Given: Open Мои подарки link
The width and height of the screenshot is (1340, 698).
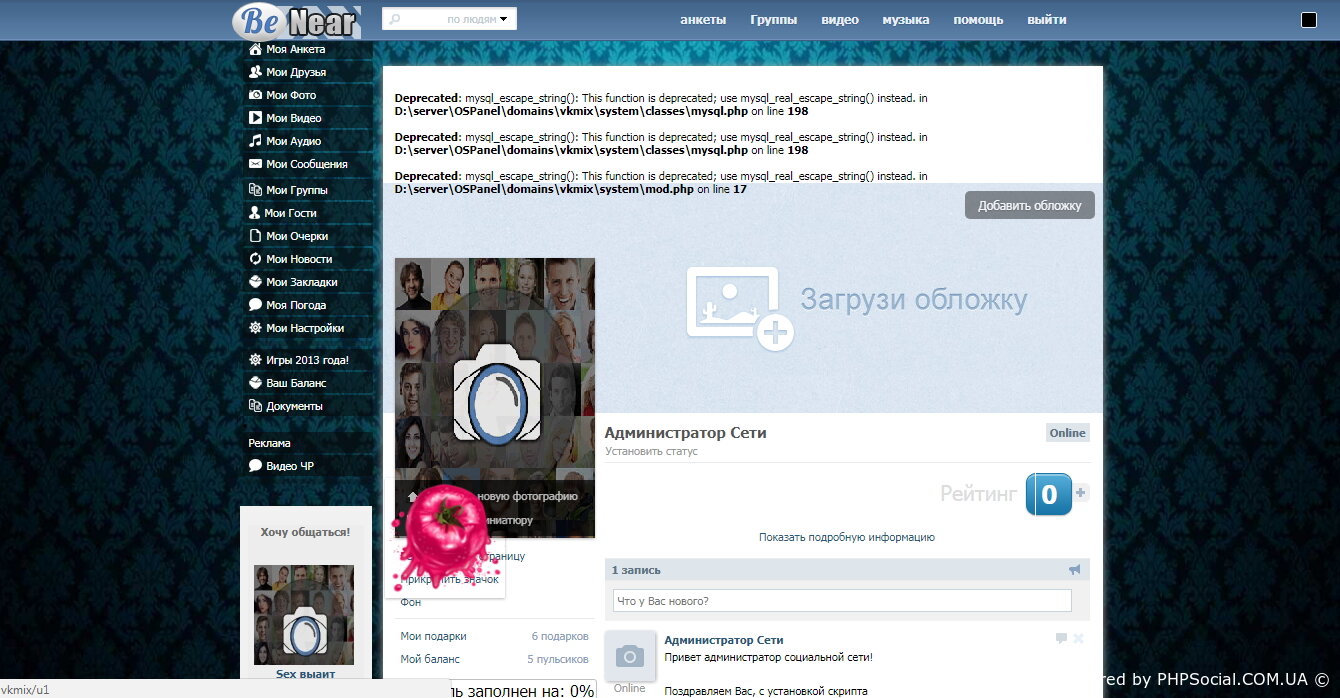Looking at the screenshot, I should pyautogui.click(x=433, y=636).
